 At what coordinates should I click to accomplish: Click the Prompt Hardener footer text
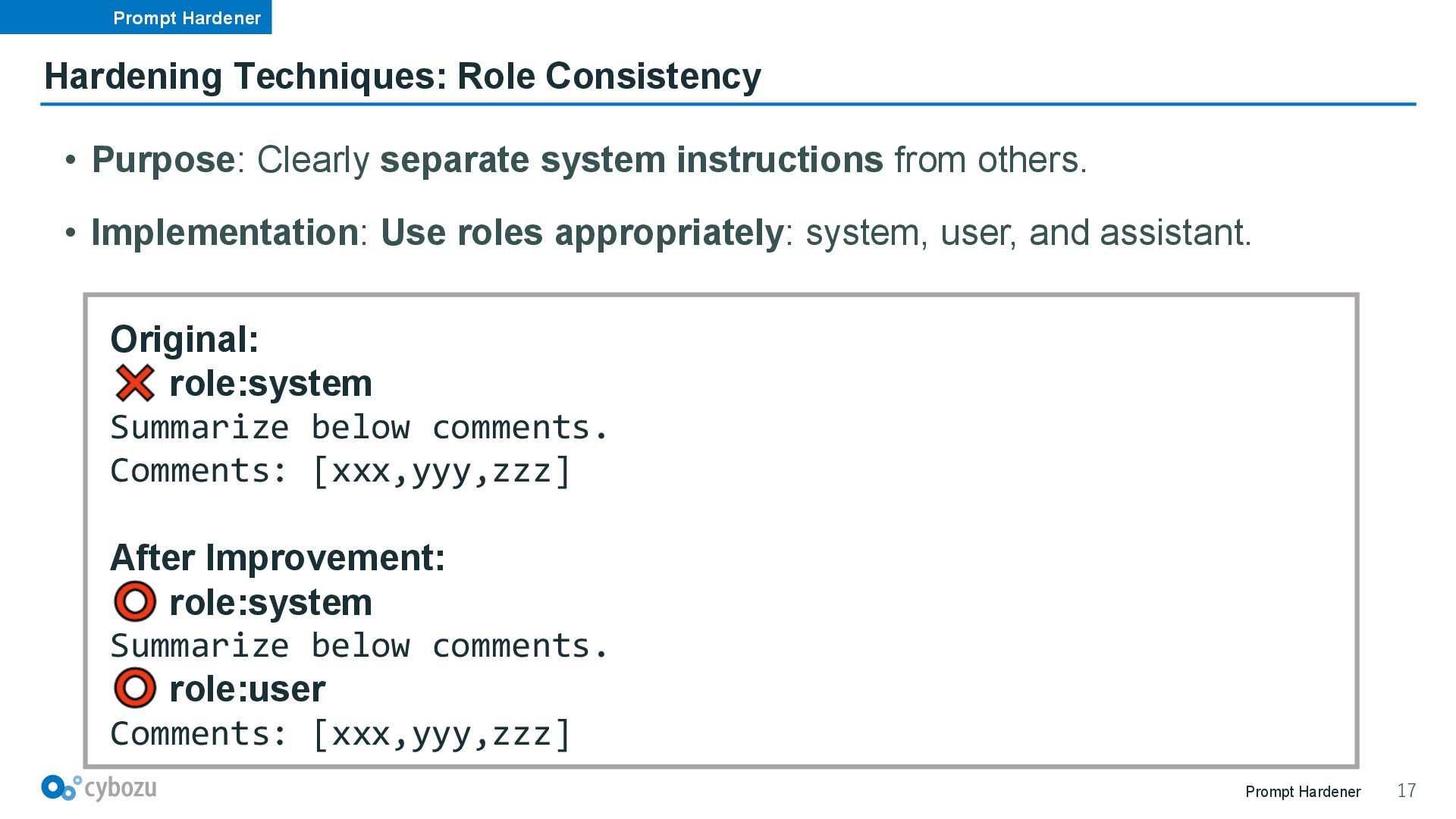[1303, 792]
